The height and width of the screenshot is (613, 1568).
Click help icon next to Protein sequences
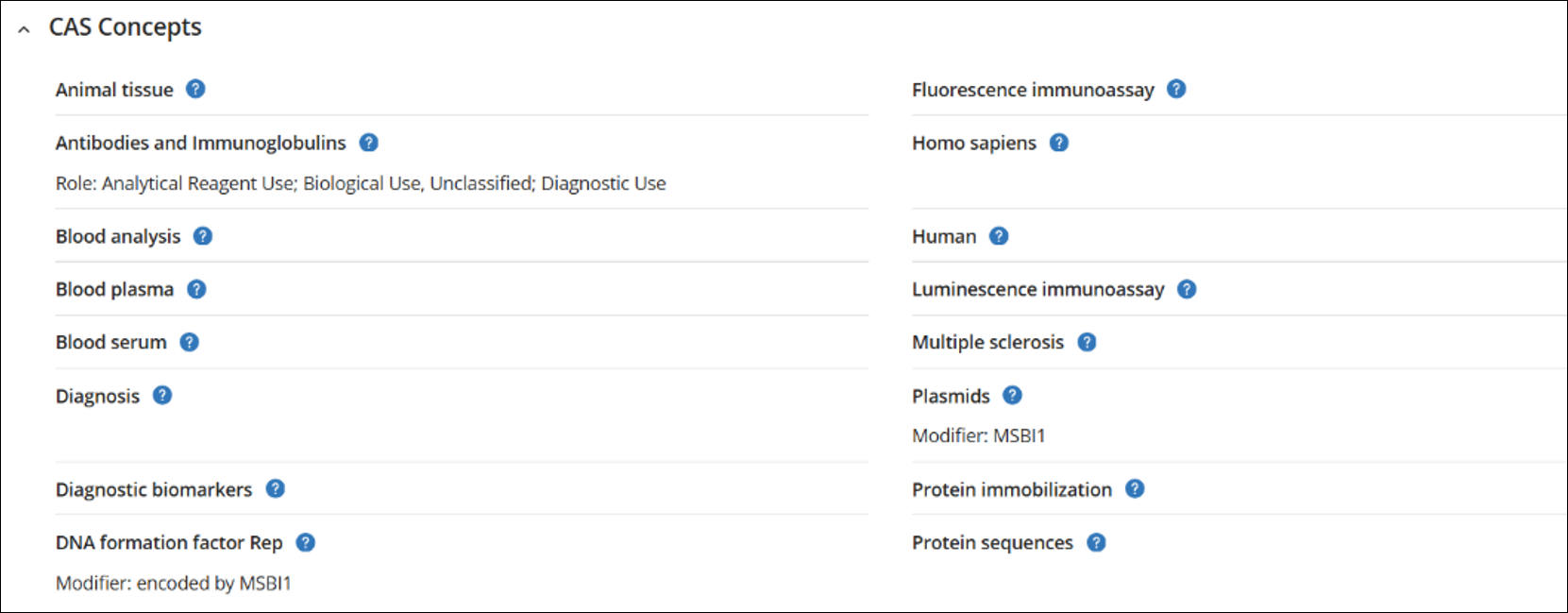click(1096, 542)
